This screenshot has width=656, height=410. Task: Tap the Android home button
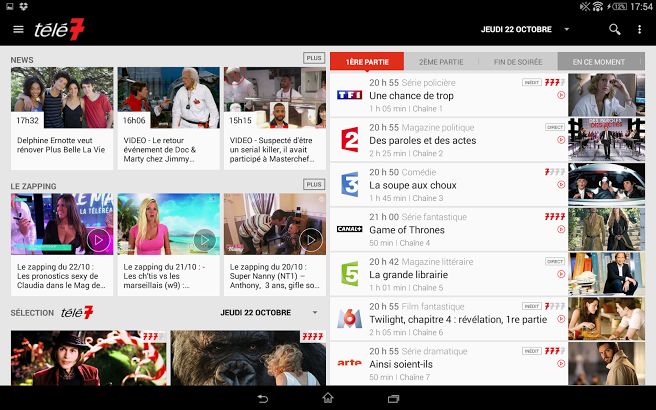pyautogui.click(x=328, y=398)
